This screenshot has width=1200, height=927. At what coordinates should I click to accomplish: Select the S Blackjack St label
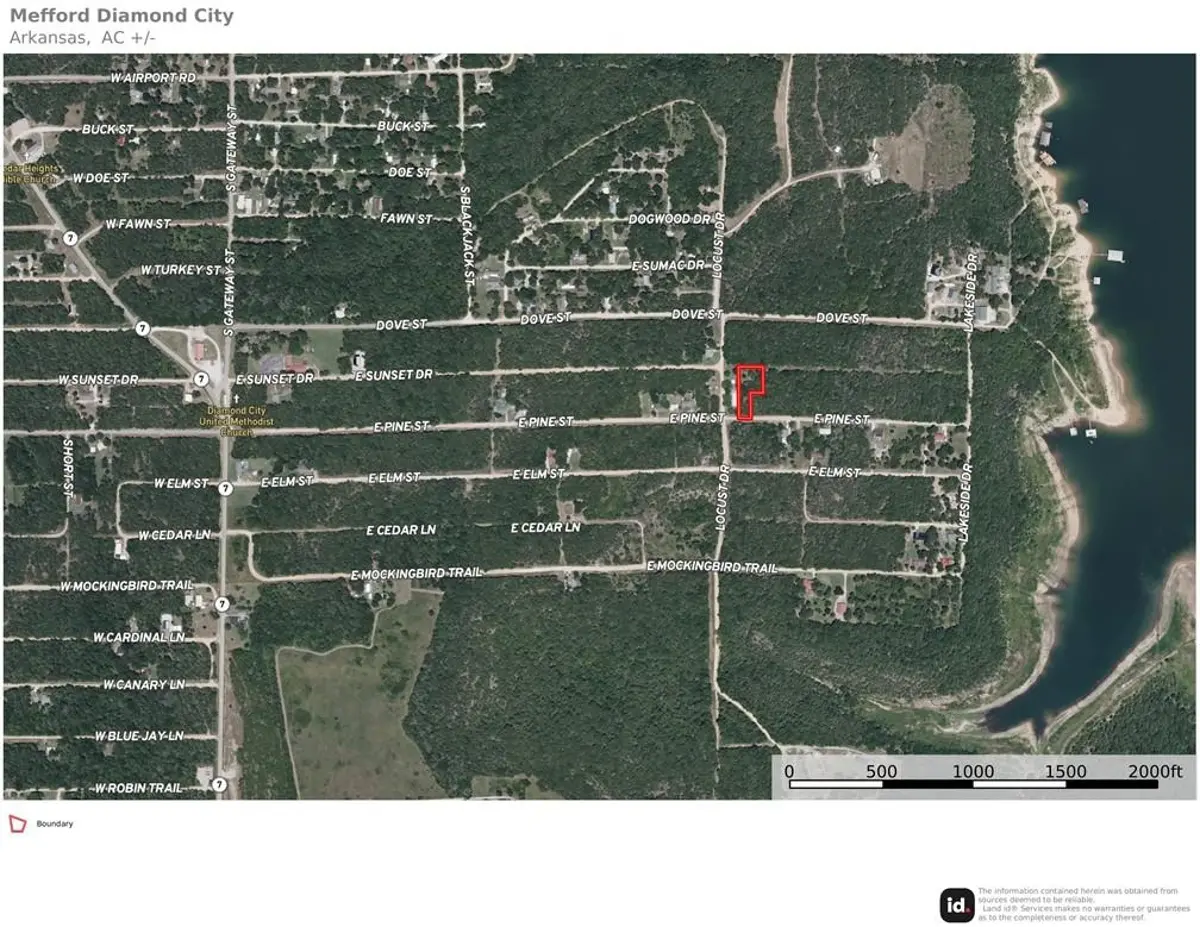pyautogui.click(x=465, y=236)
